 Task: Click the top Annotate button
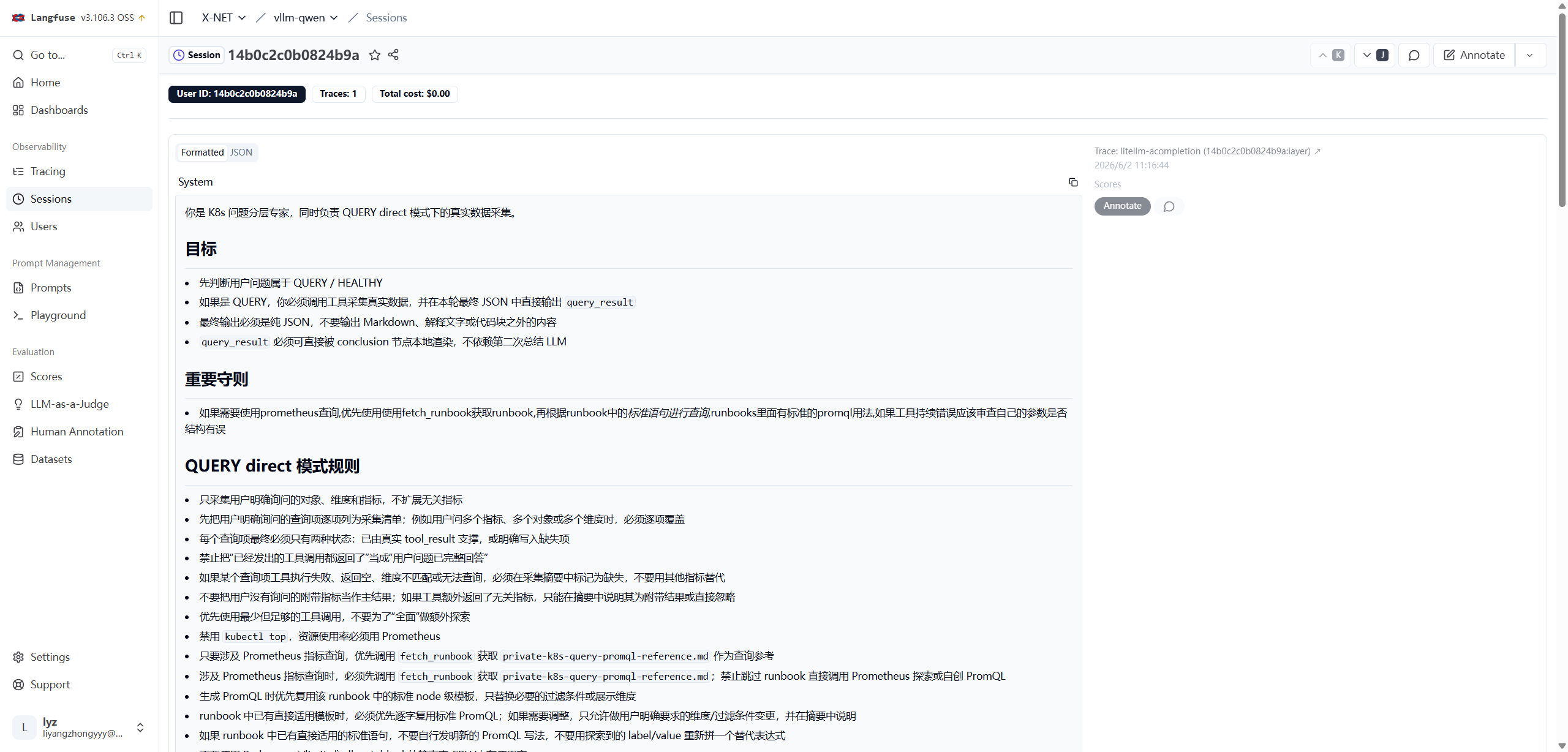pyautogui.click(x=1474, y=55)
